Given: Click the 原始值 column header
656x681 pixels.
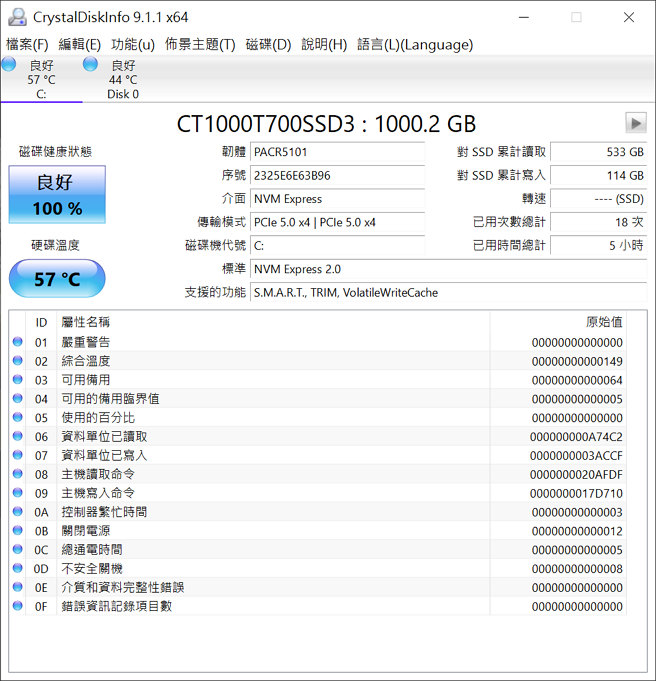Looking at the screenshot, I should (603, 322).
